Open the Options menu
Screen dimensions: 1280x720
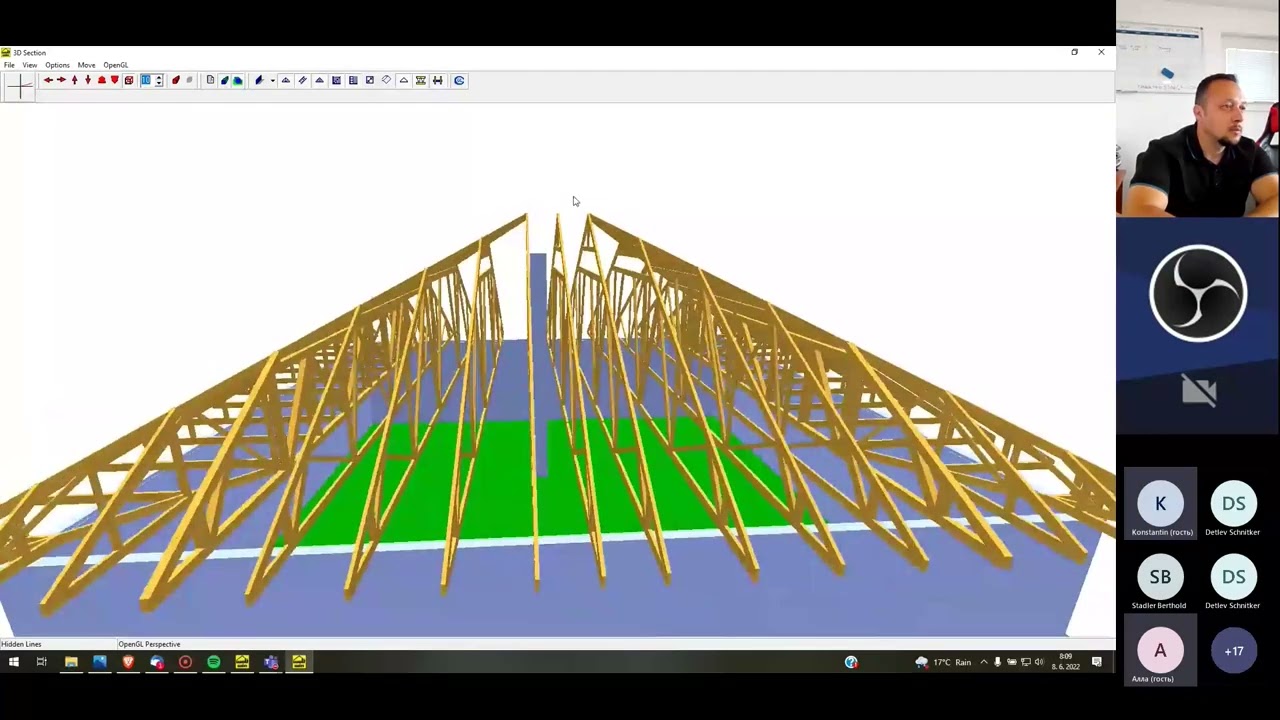click(57, 65)
